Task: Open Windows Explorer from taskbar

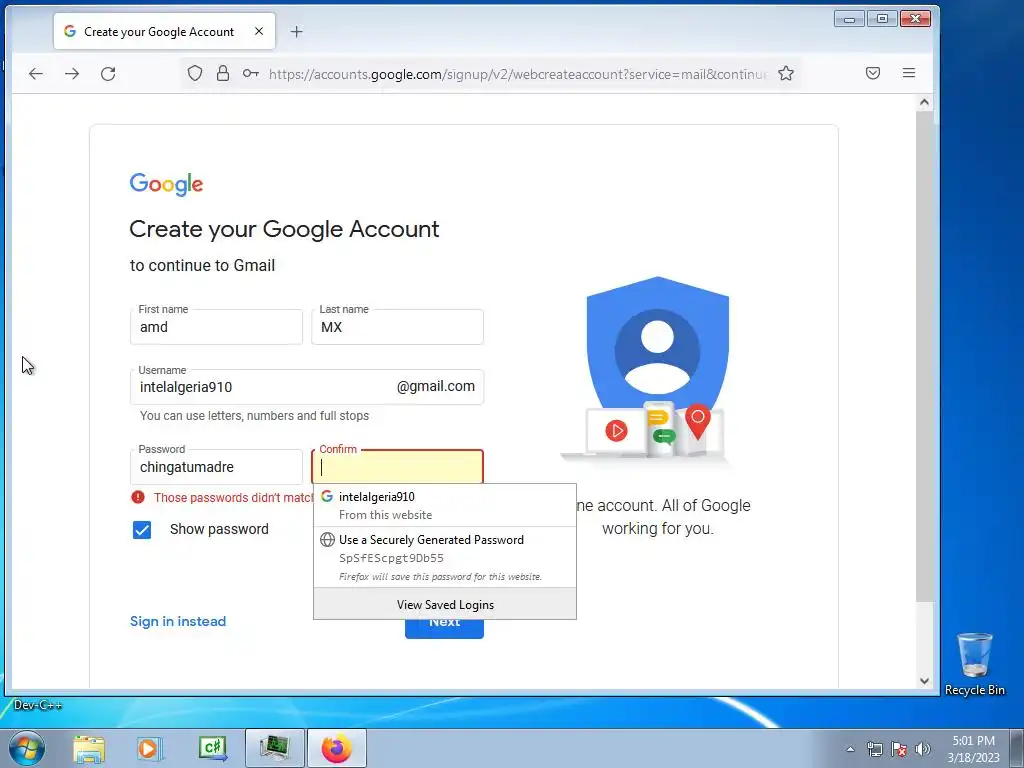Action: pyautogui.click(x=89, y=748)
